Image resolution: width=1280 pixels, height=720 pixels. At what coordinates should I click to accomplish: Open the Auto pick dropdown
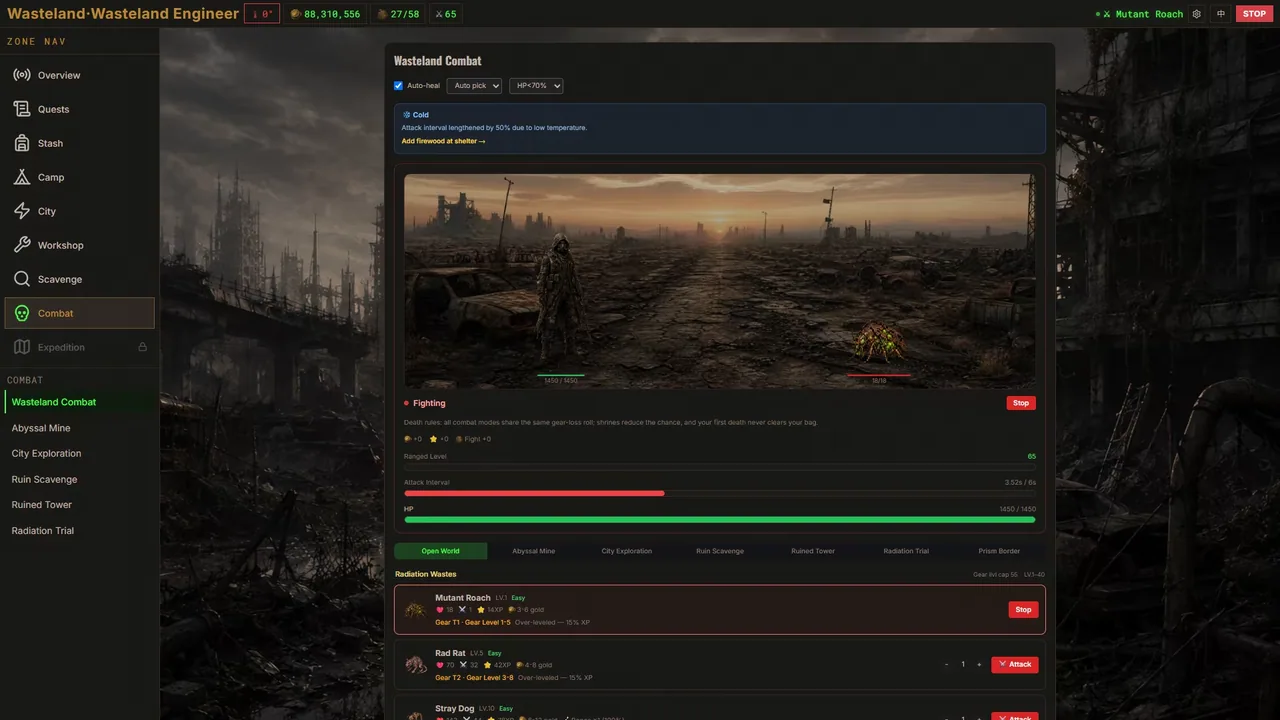pyautogui.click(x=474, y=86)
